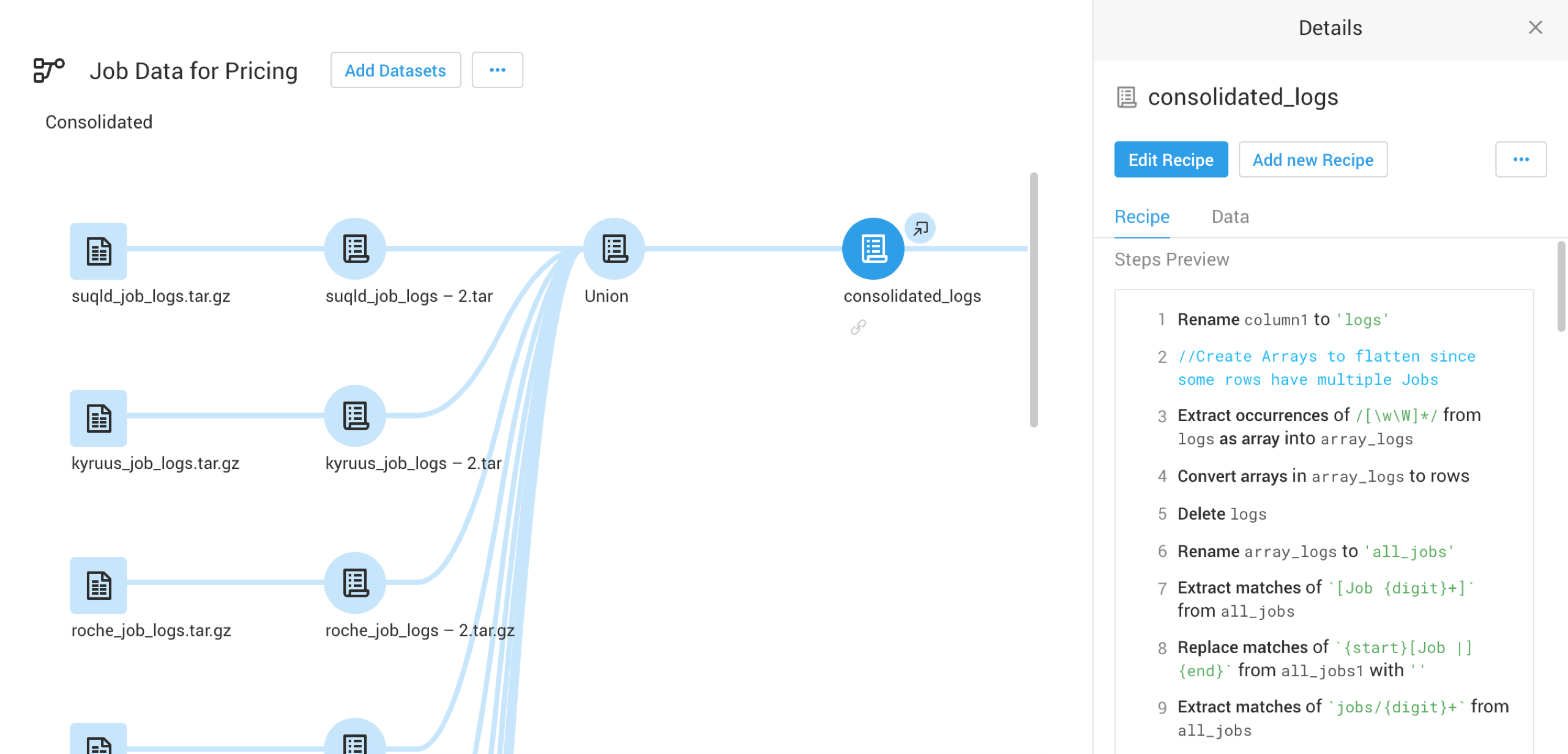The width and height of the screenshot is (1568, 754).
Task: Select the kyruus_job_logs – 2.tar recipe node
Action: (x=355, y=416)
